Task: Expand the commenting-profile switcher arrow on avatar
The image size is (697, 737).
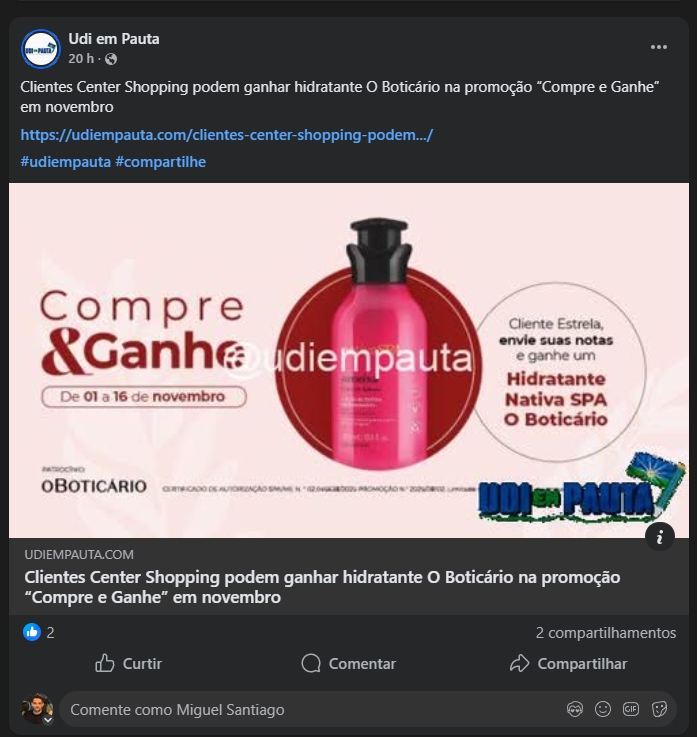Action: tap(48, 720)
